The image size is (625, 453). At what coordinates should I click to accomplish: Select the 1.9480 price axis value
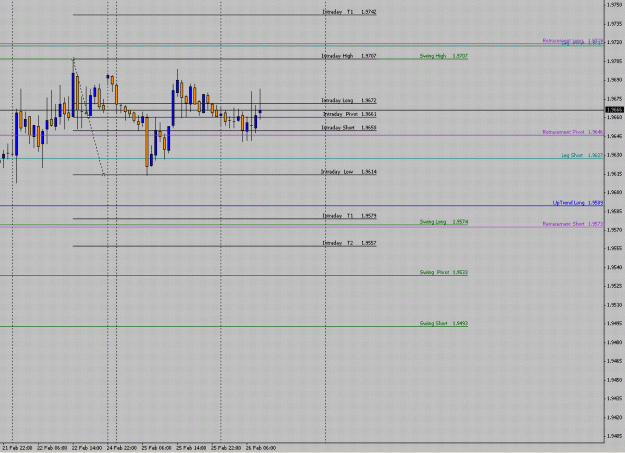pyautogui.click(x=614, y=342)
